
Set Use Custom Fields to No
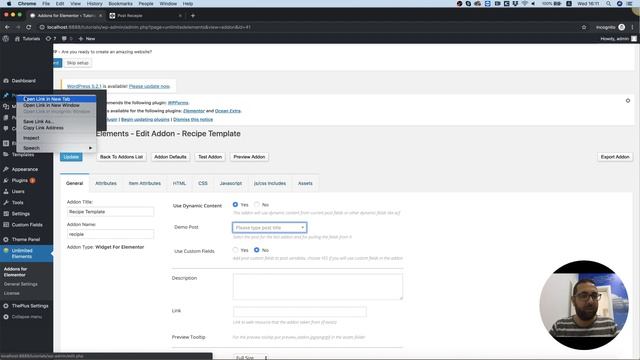click(x=256, y=249)
